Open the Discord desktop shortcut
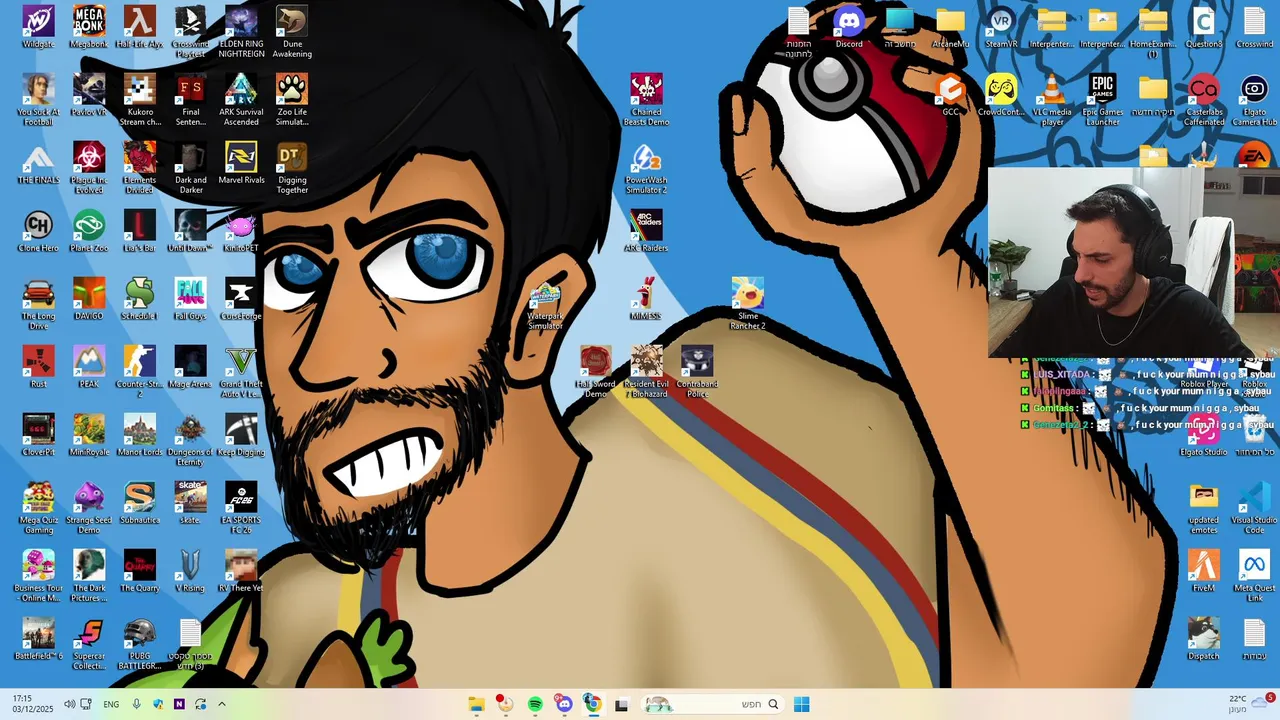 click(x=849, y=27)
